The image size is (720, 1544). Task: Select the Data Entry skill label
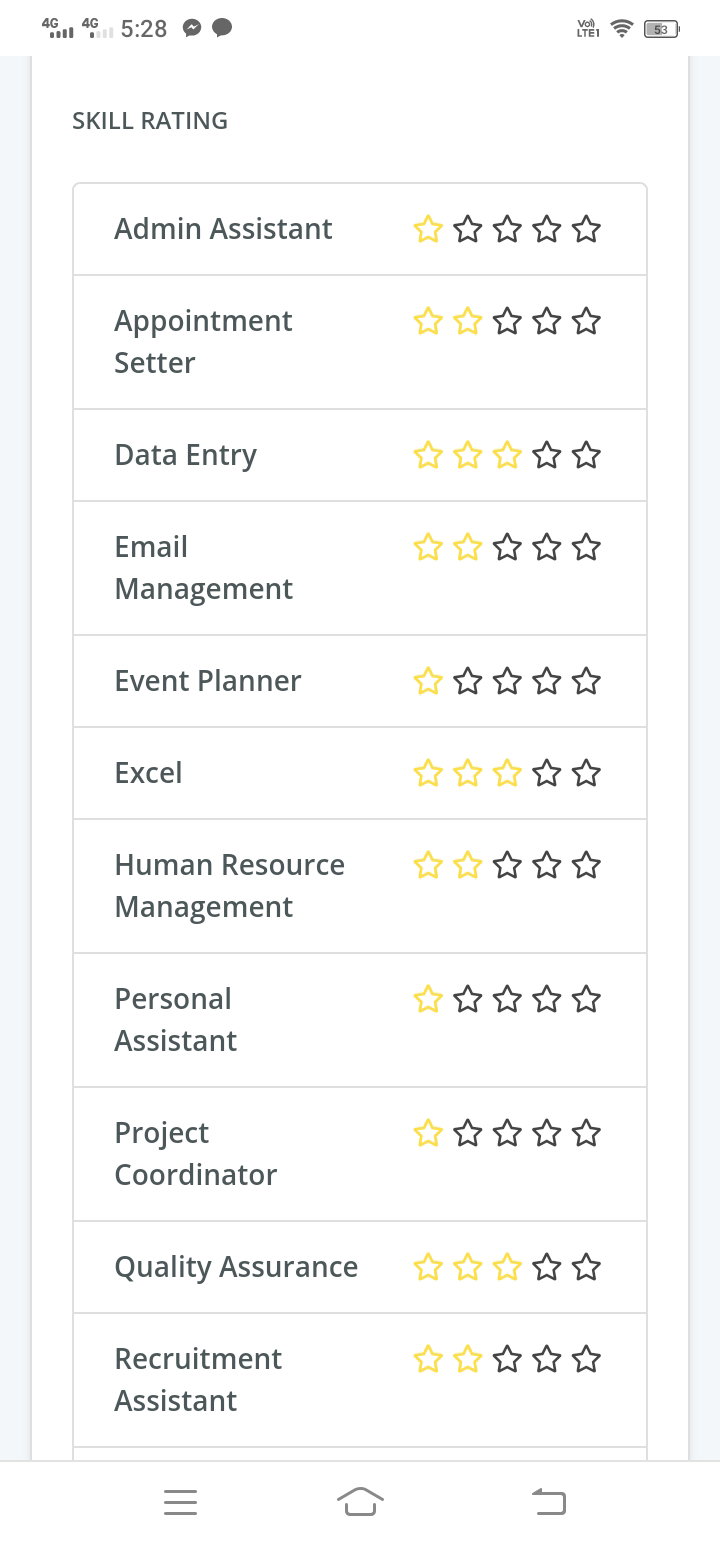186,455
